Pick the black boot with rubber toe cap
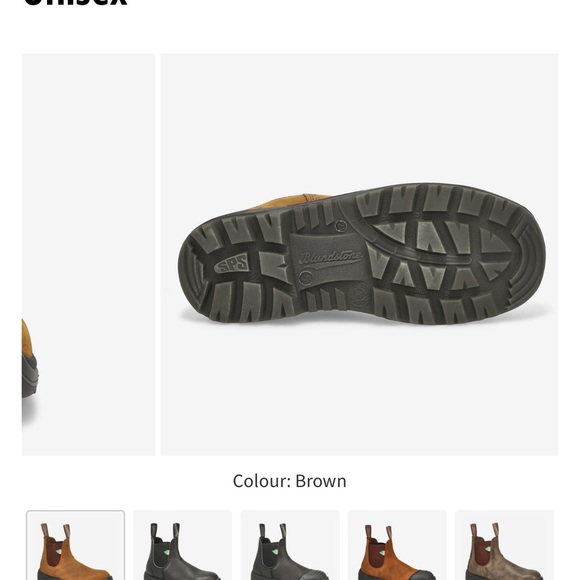This screenshot has height=580, width=580. point(290,545)
